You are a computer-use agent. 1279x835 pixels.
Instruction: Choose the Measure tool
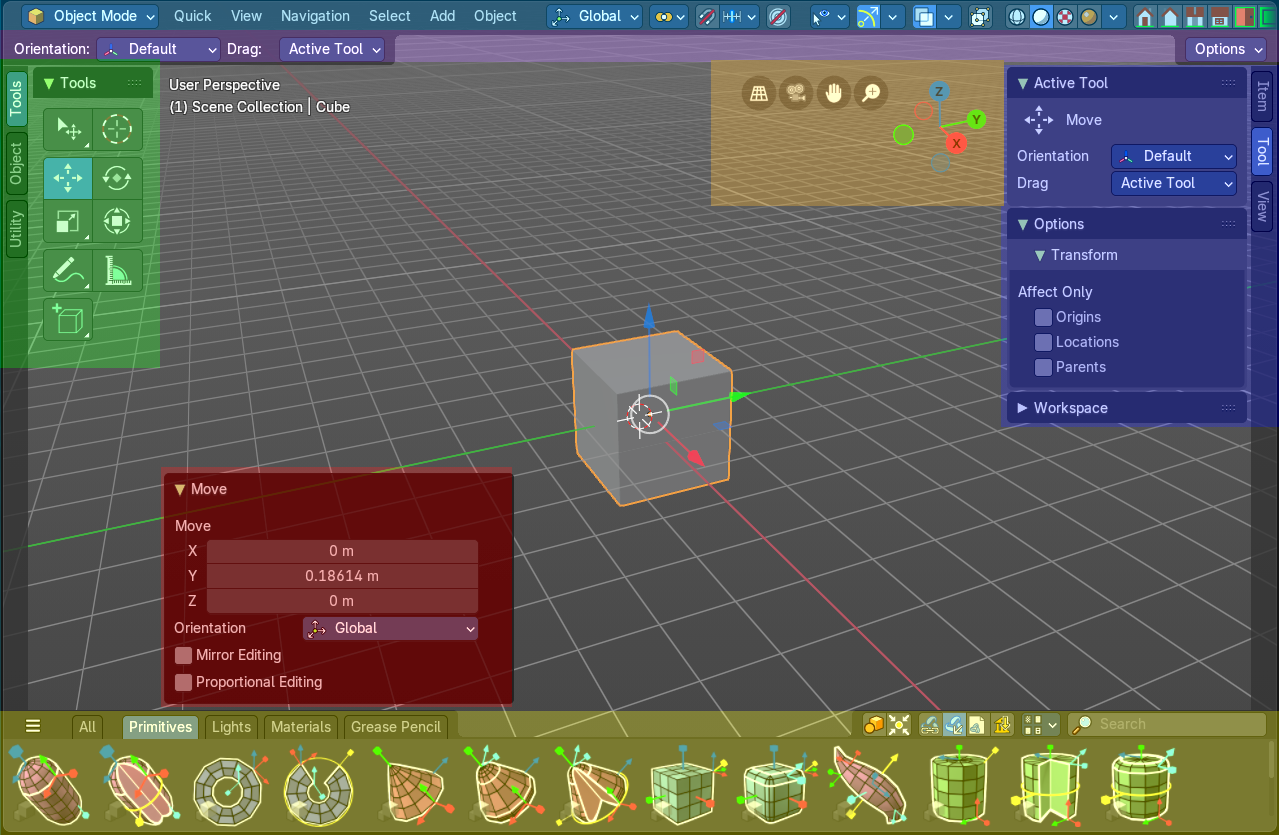pos(118,270)
